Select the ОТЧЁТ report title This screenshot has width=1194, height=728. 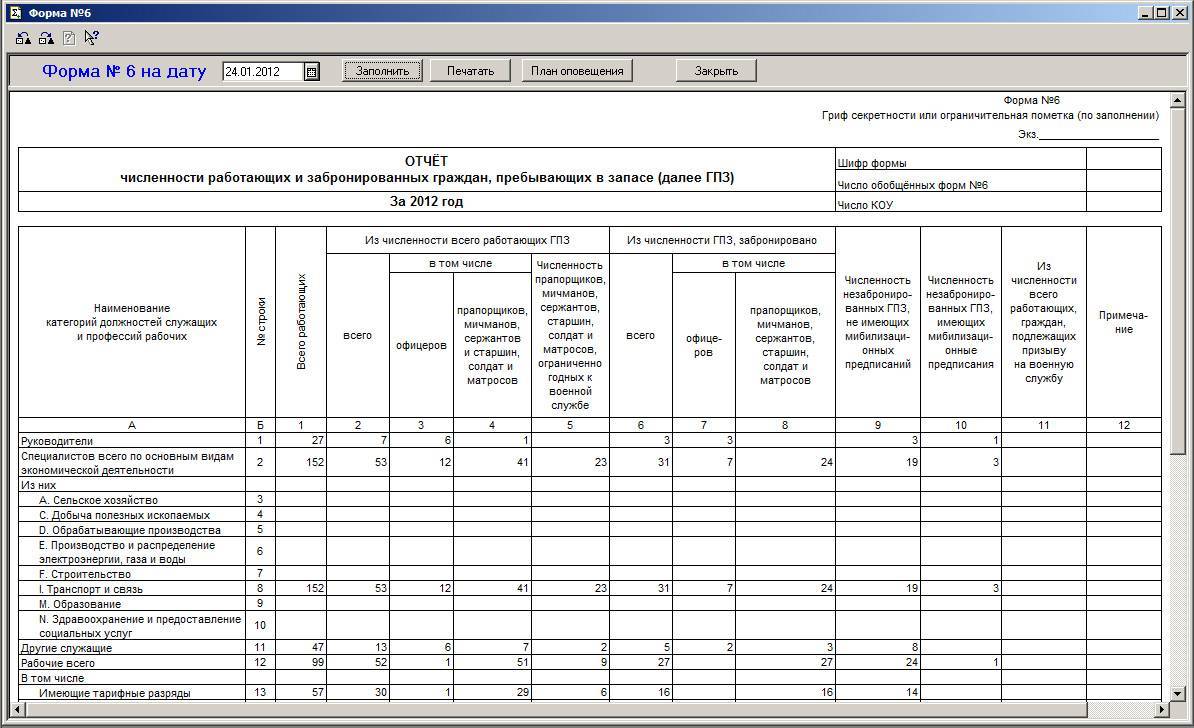(x=426, y=161)
